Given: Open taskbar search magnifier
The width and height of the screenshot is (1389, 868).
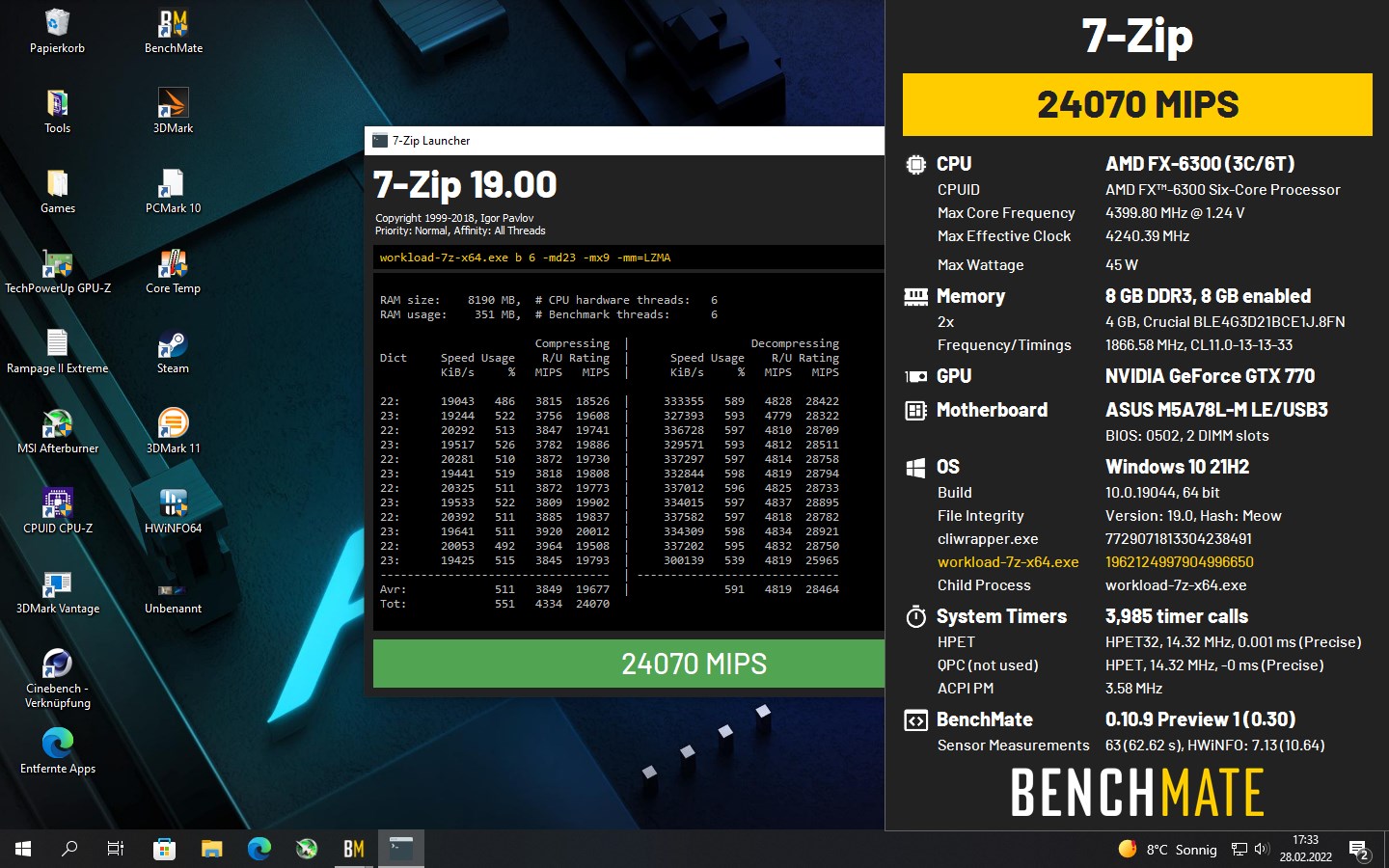Looking at the screenshot, I should pyautogui.click(x=69, y=849).
